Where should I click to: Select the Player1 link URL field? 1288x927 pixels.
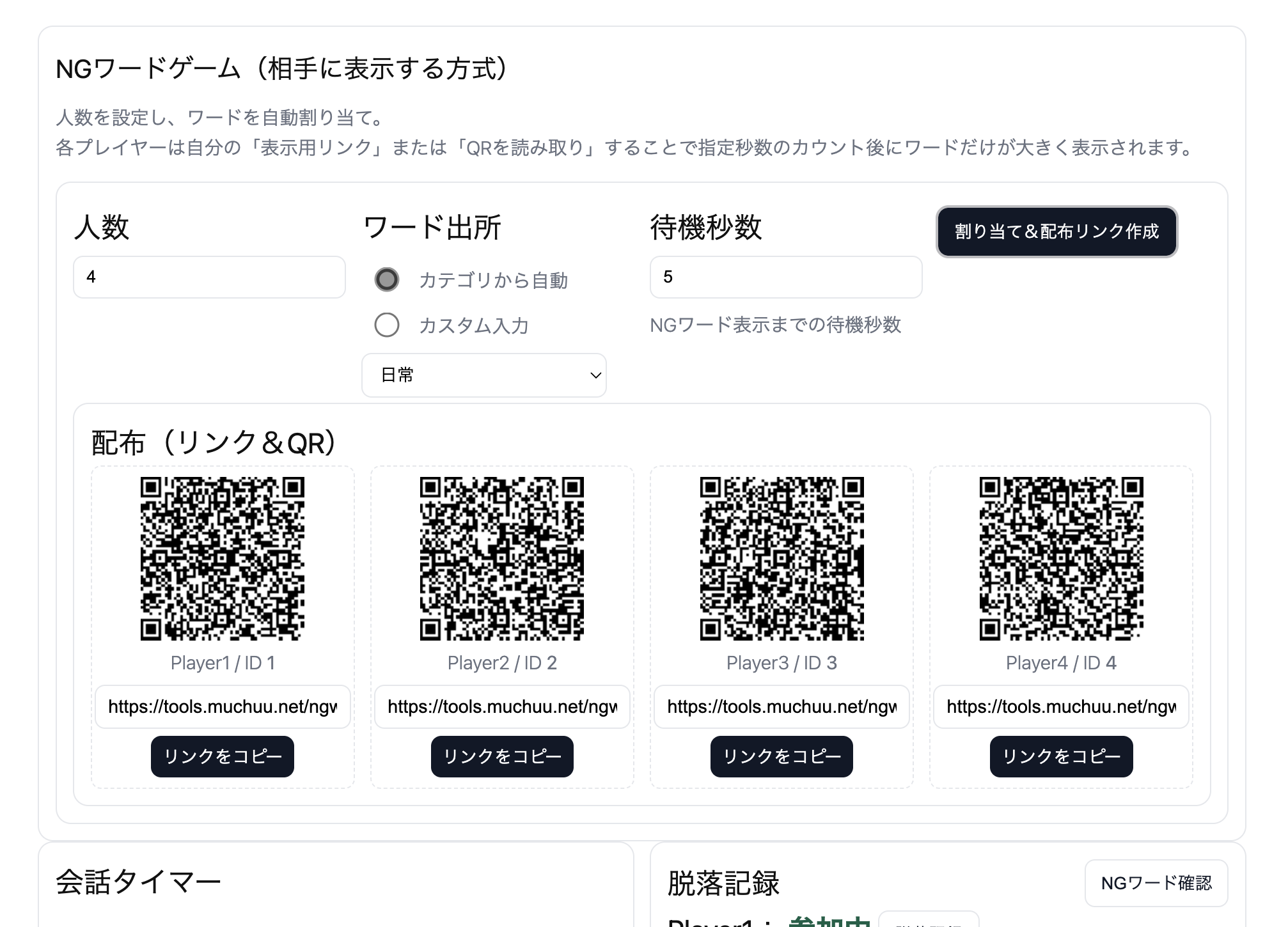point(223,706)
